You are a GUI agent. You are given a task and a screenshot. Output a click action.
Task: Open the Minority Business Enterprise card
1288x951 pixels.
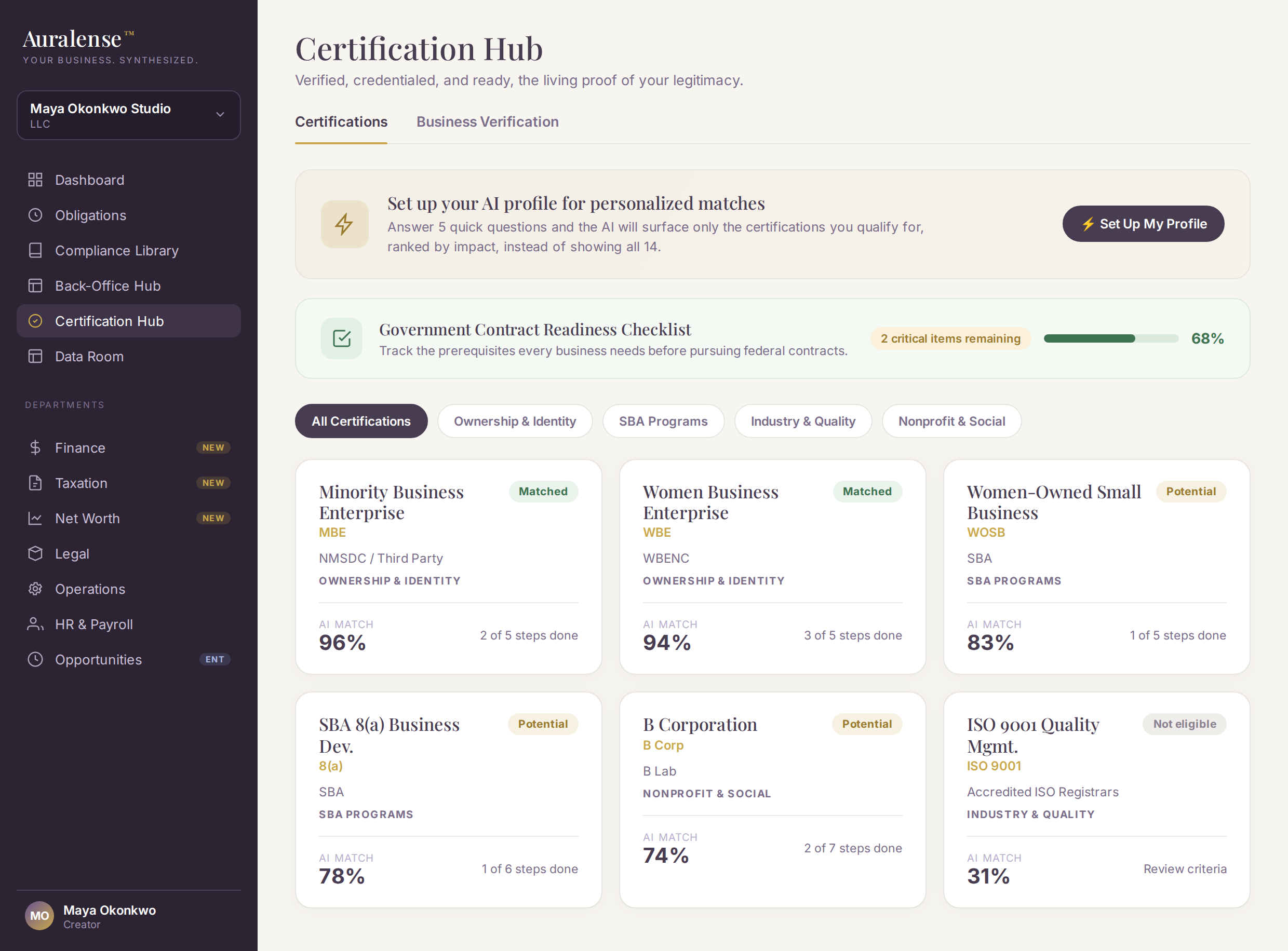tap(448, 566)
